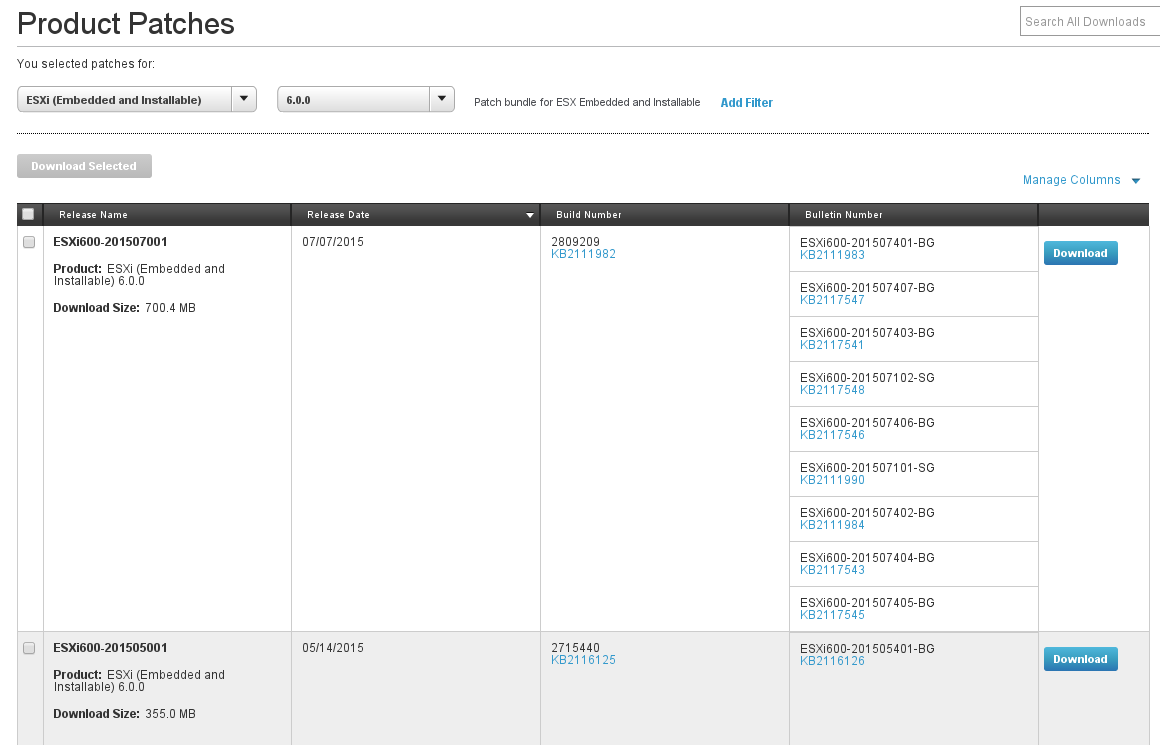The width and height of the screenshot is (1160, 745).
Task: Click the build number 2715440
Action: (x=576, y=648)
